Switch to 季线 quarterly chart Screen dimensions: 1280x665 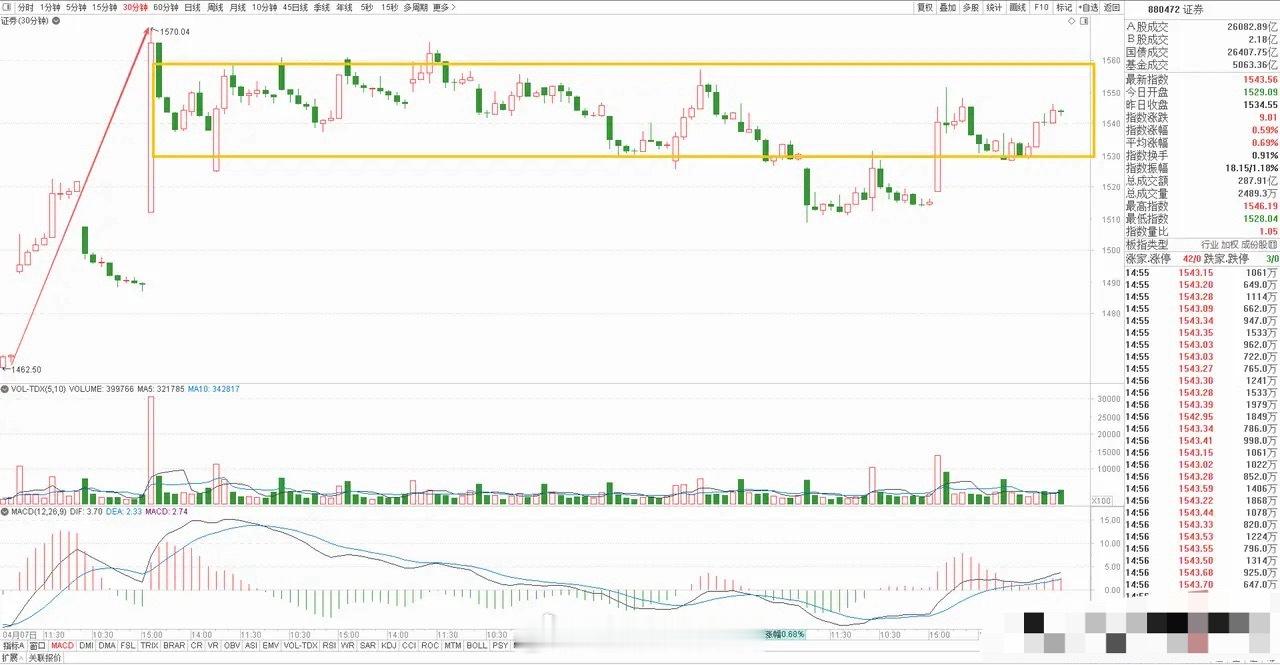tap(322, 7)
